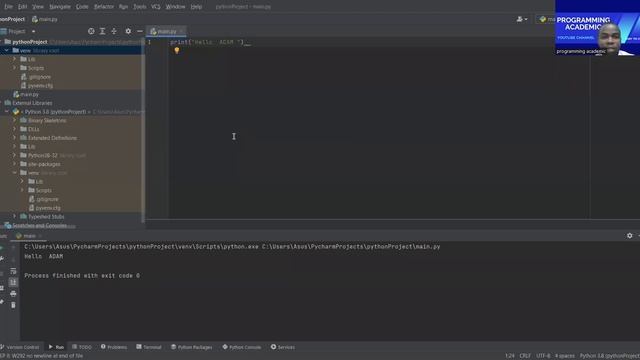Hide the Project panel with minus icon

[x=140, y=31]
